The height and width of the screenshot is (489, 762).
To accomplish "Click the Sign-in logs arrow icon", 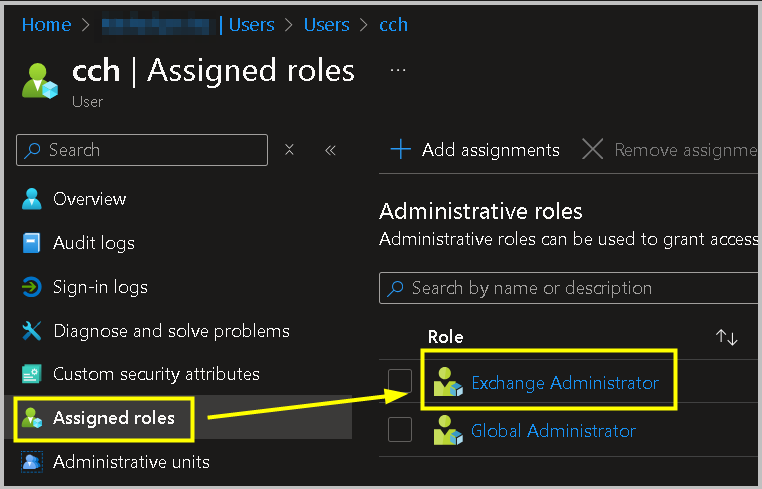I will (x=32, y=287).
